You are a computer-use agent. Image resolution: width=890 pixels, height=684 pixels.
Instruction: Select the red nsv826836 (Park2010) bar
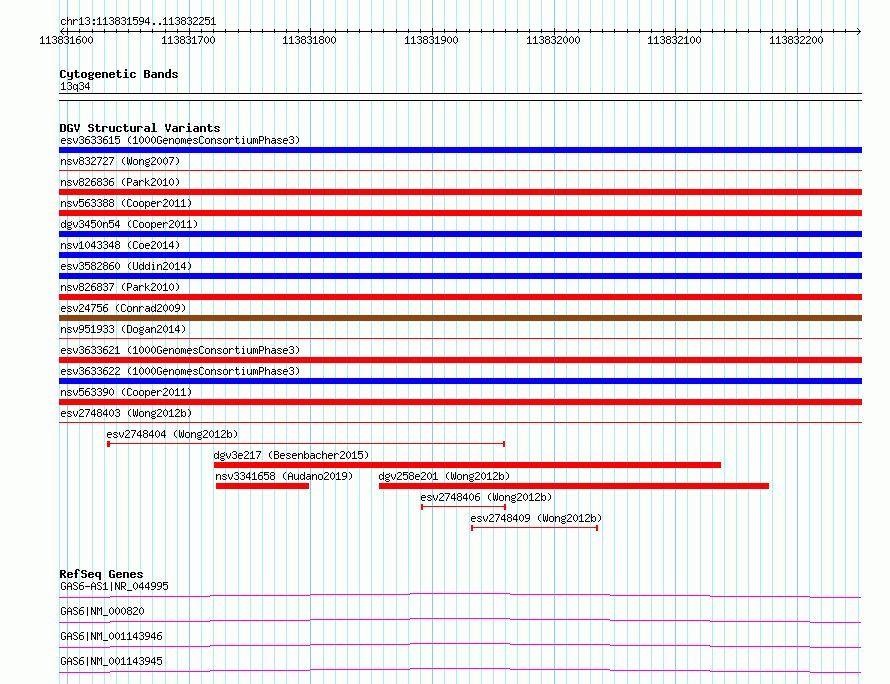[x=460, y=192]
